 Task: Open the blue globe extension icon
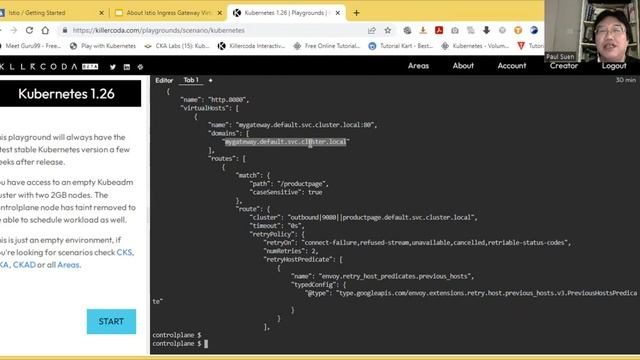[x=534, y=30]
